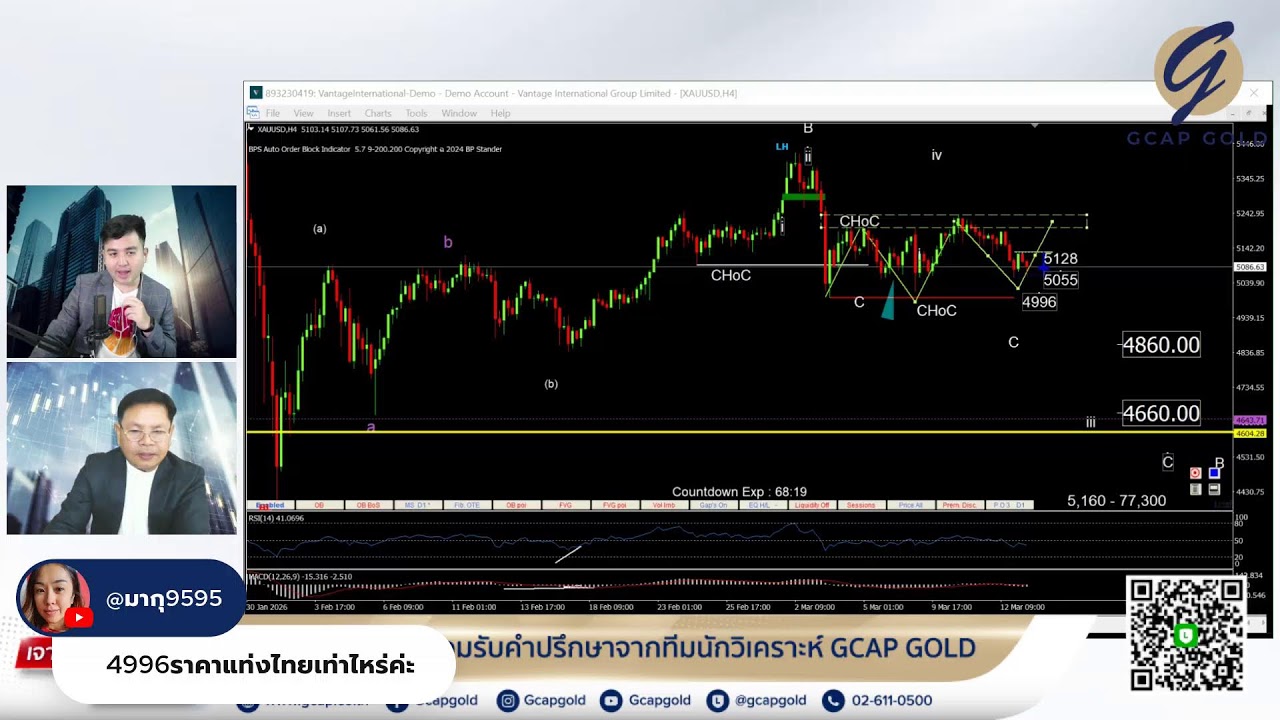Click the MetaTrader chart icon beside File

point(253,113)
